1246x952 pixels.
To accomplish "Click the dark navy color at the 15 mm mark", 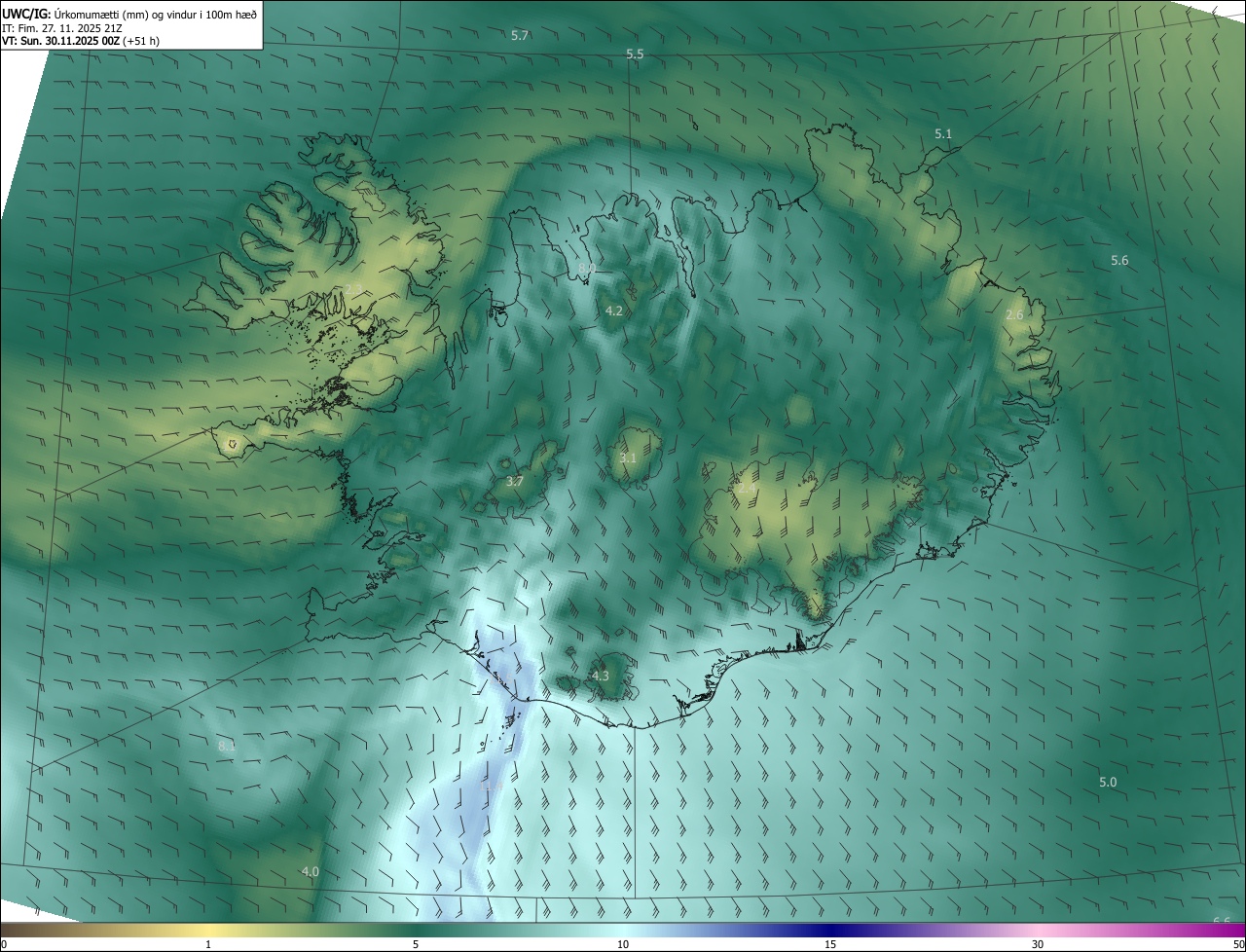I will point(830,930).
